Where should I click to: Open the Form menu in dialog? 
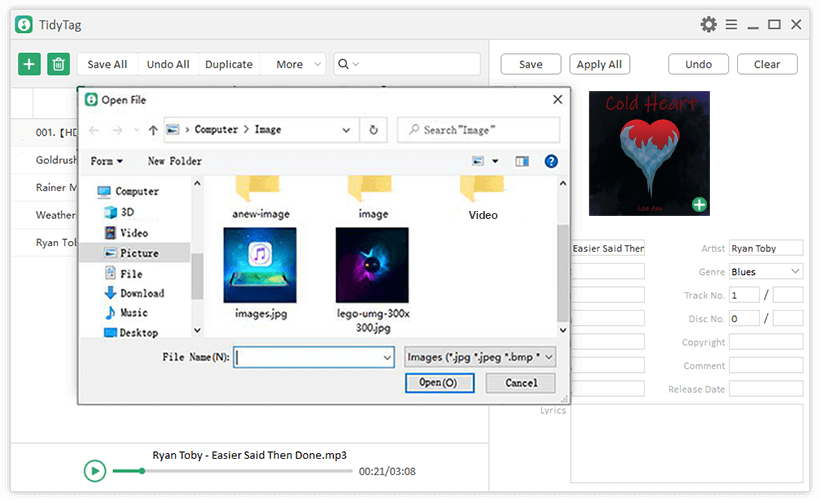point(106,161)
